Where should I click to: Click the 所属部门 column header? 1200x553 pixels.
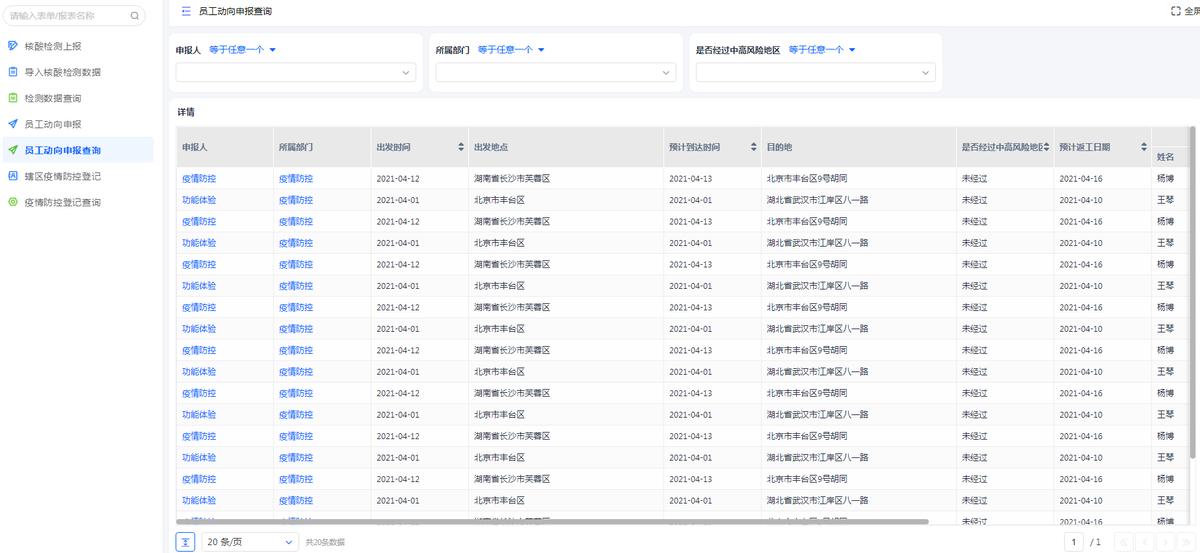(322, 147)
